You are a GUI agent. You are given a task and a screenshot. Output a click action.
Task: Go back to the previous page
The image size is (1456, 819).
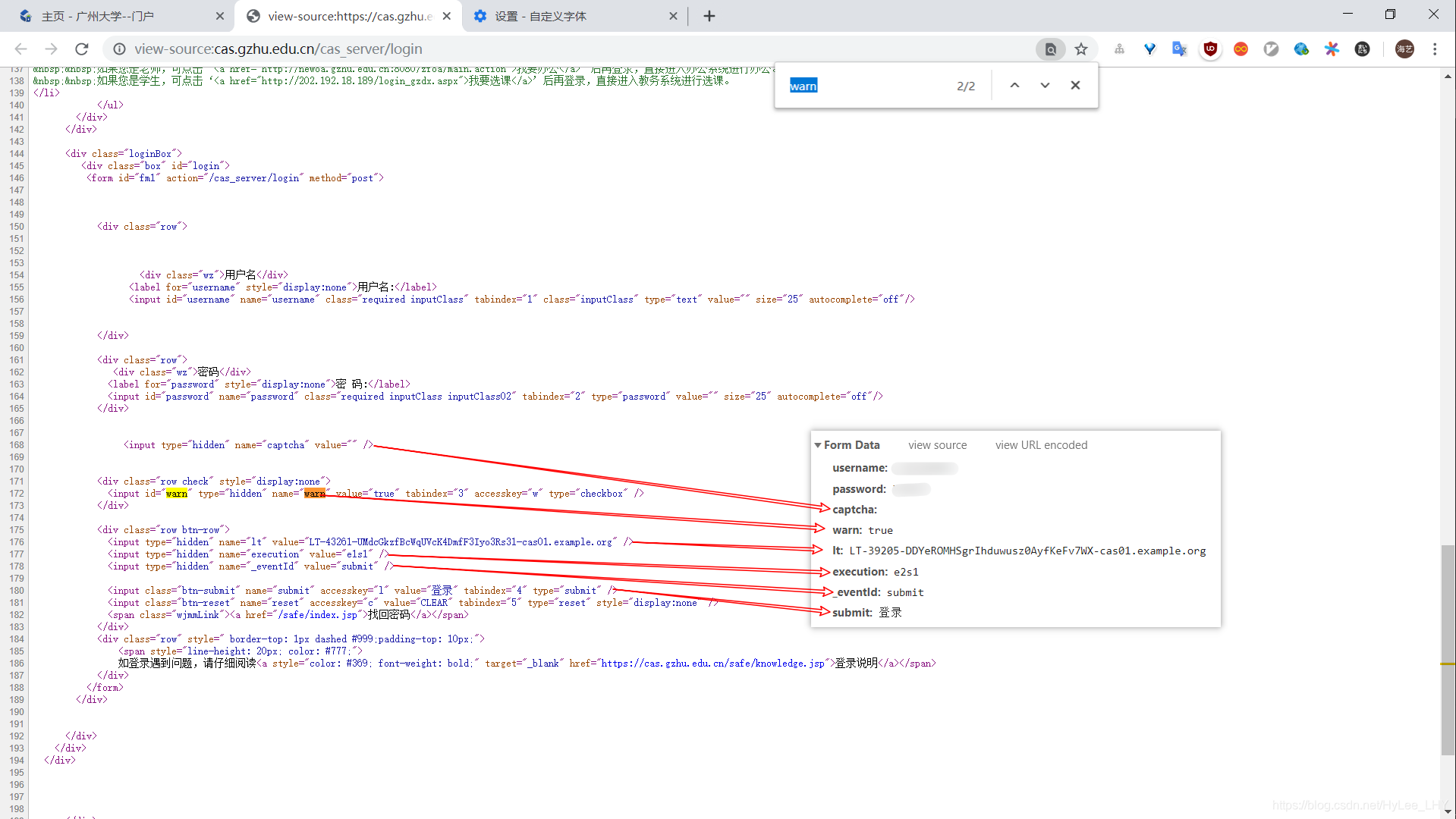coord(20,49)
